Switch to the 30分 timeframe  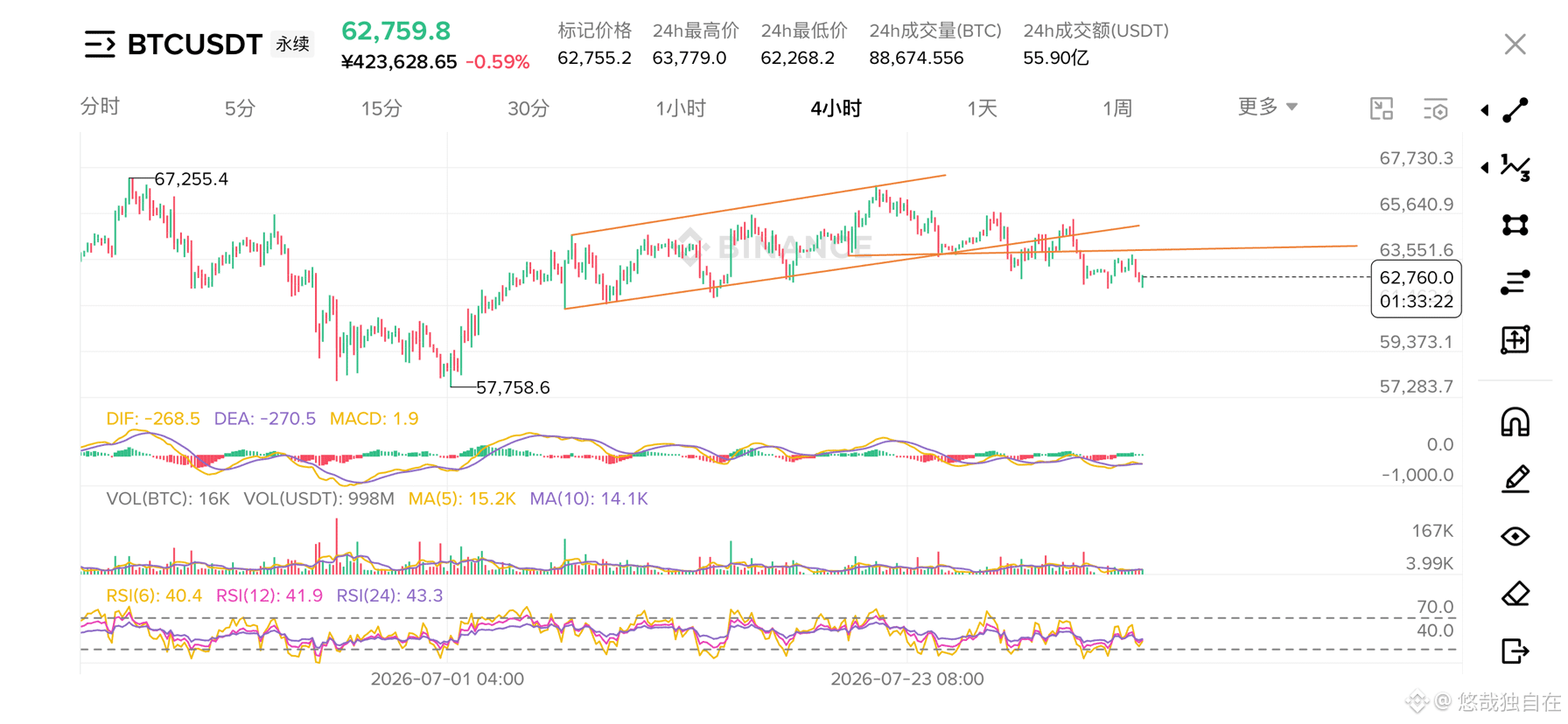(528, 108)
